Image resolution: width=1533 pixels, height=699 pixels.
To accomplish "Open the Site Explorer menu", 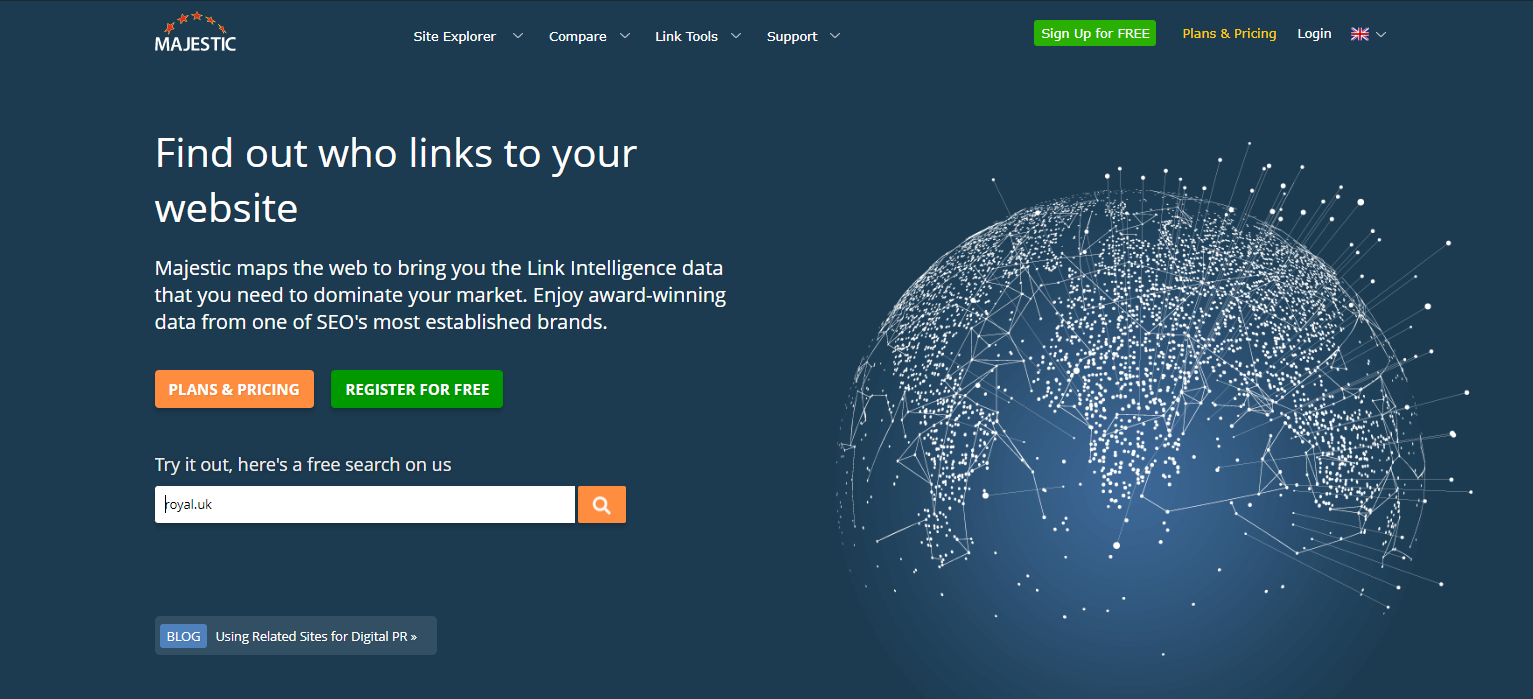I will tap(455, 36).
